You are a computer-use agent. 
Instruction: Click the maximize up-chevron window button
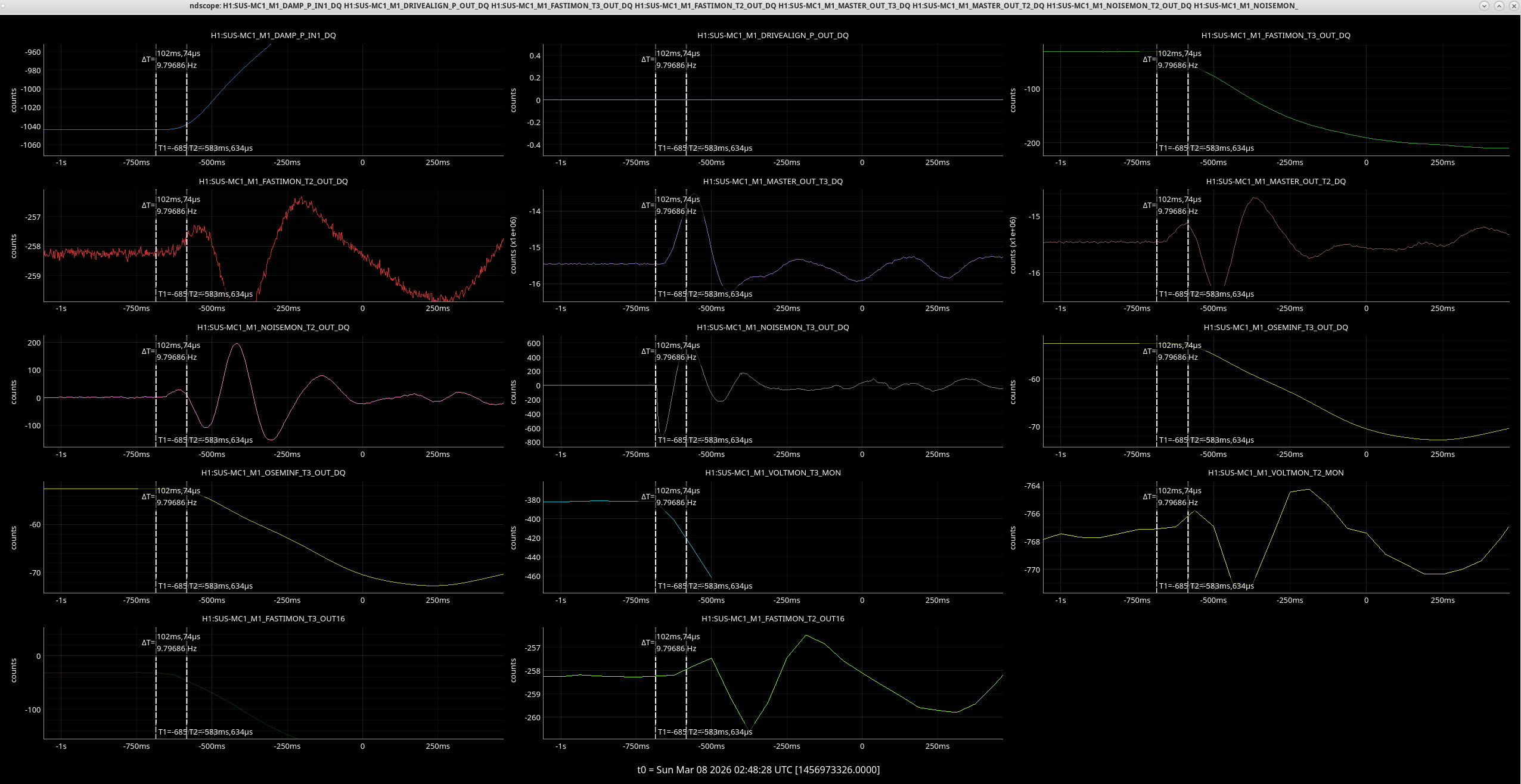click(x=1499, y=5)
